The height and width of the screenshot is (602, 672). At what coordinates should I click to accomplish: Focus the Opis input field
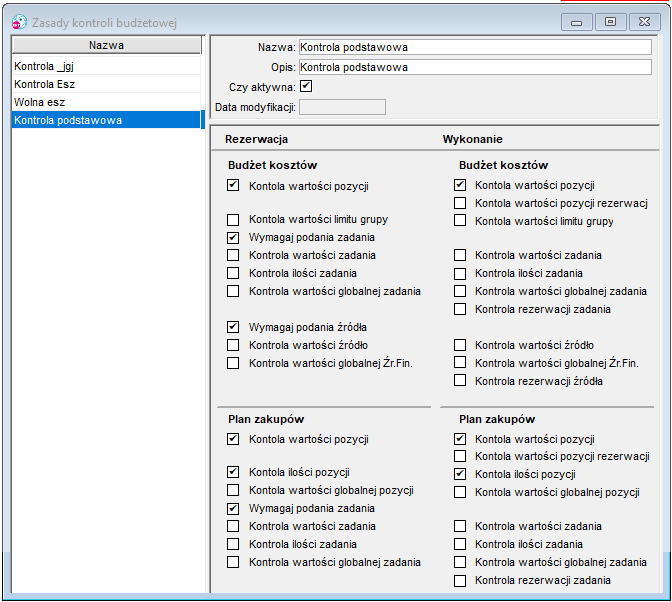[475, 67]
